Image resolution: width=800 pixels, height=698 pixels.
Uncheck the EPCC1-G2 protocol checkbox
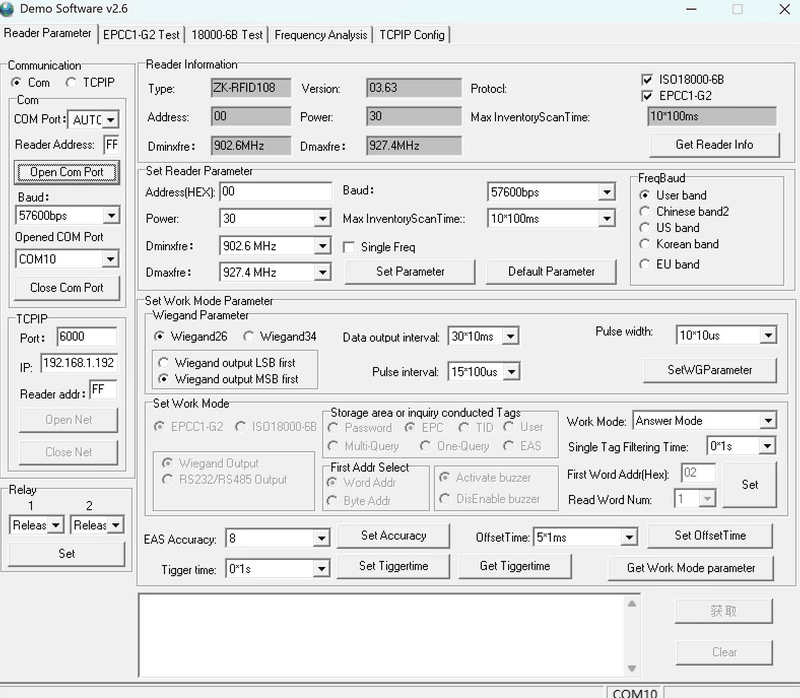coord(647,96)
